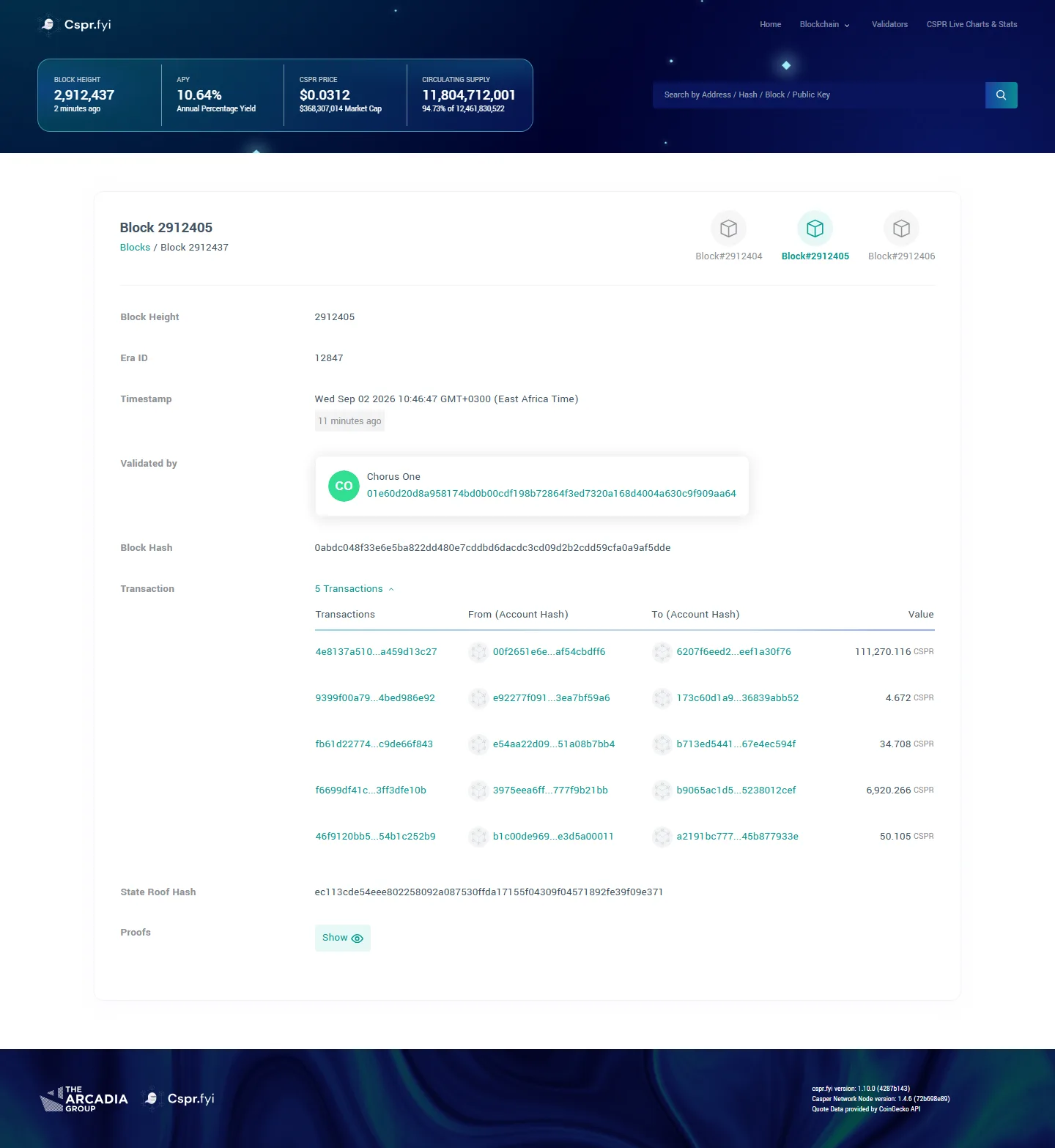Open recipient account b713ed5441...67e4ec594f
The width and height of the screenshot is (1055, 1148).
tap(736, 744)
